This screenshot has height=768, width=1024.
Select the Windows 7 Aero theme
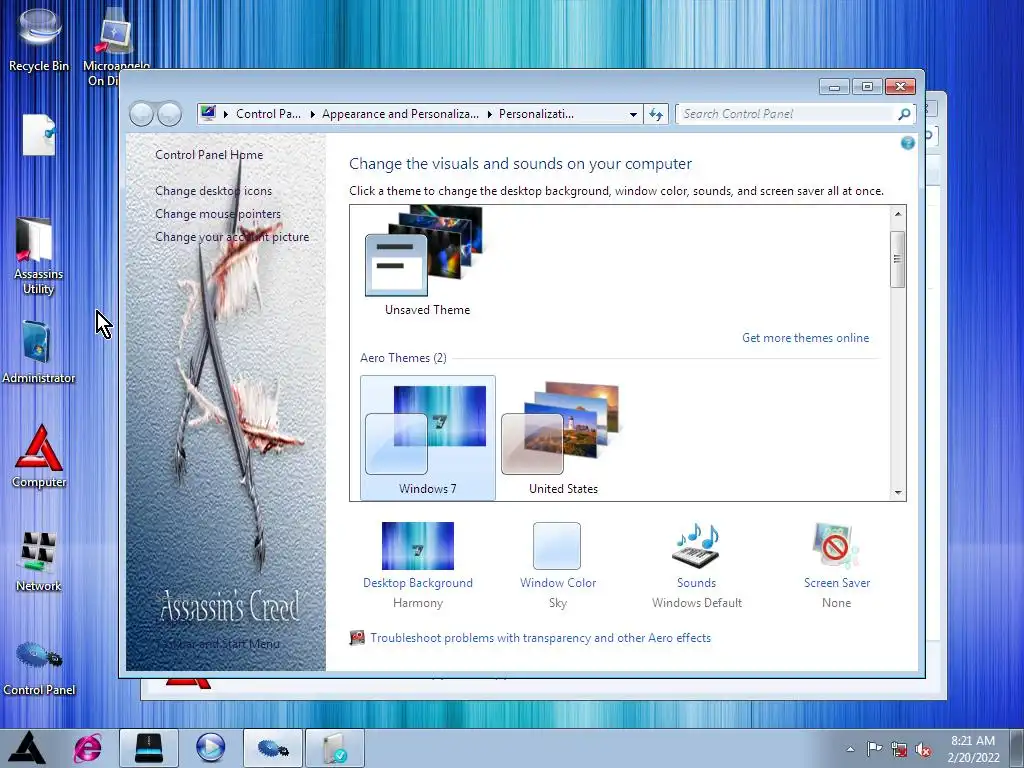428,438
